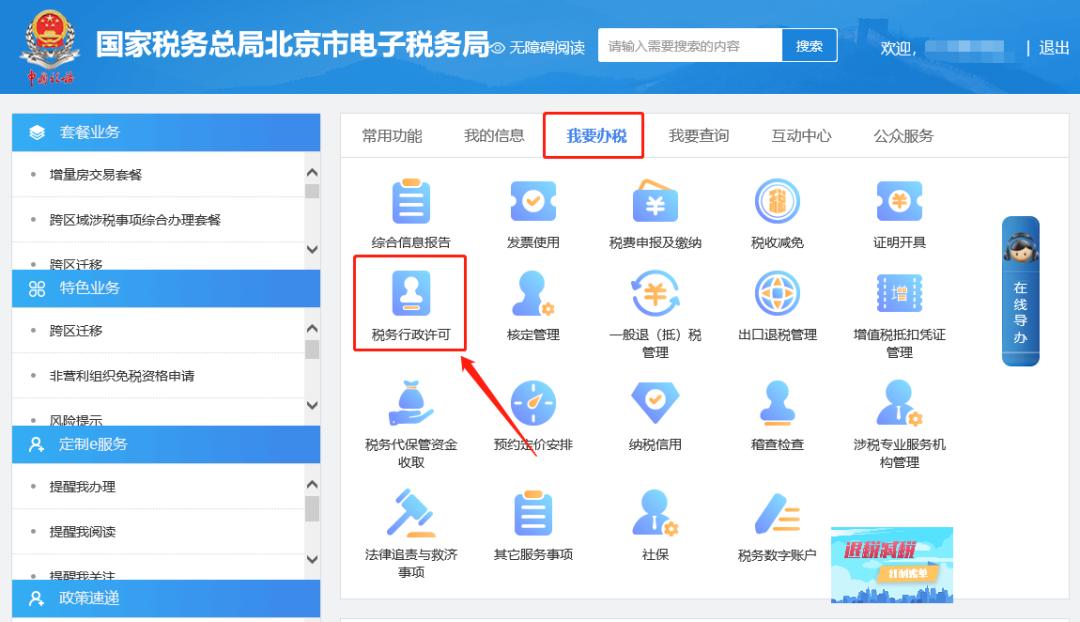Open 跨区域涉税事项综合办理套餐 link
Viewport: 1080px width, 622px height.
[x=135, y=220]
